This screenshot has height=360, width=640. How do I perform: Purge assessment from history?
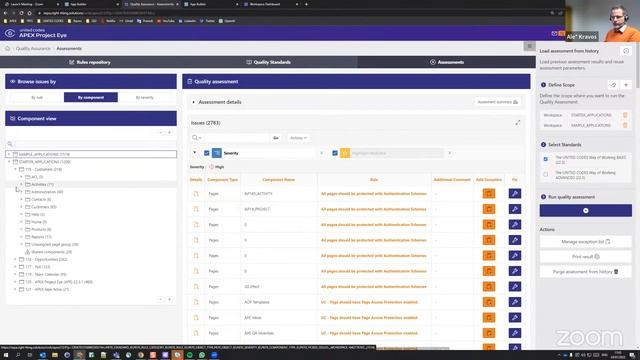point(586,272)
